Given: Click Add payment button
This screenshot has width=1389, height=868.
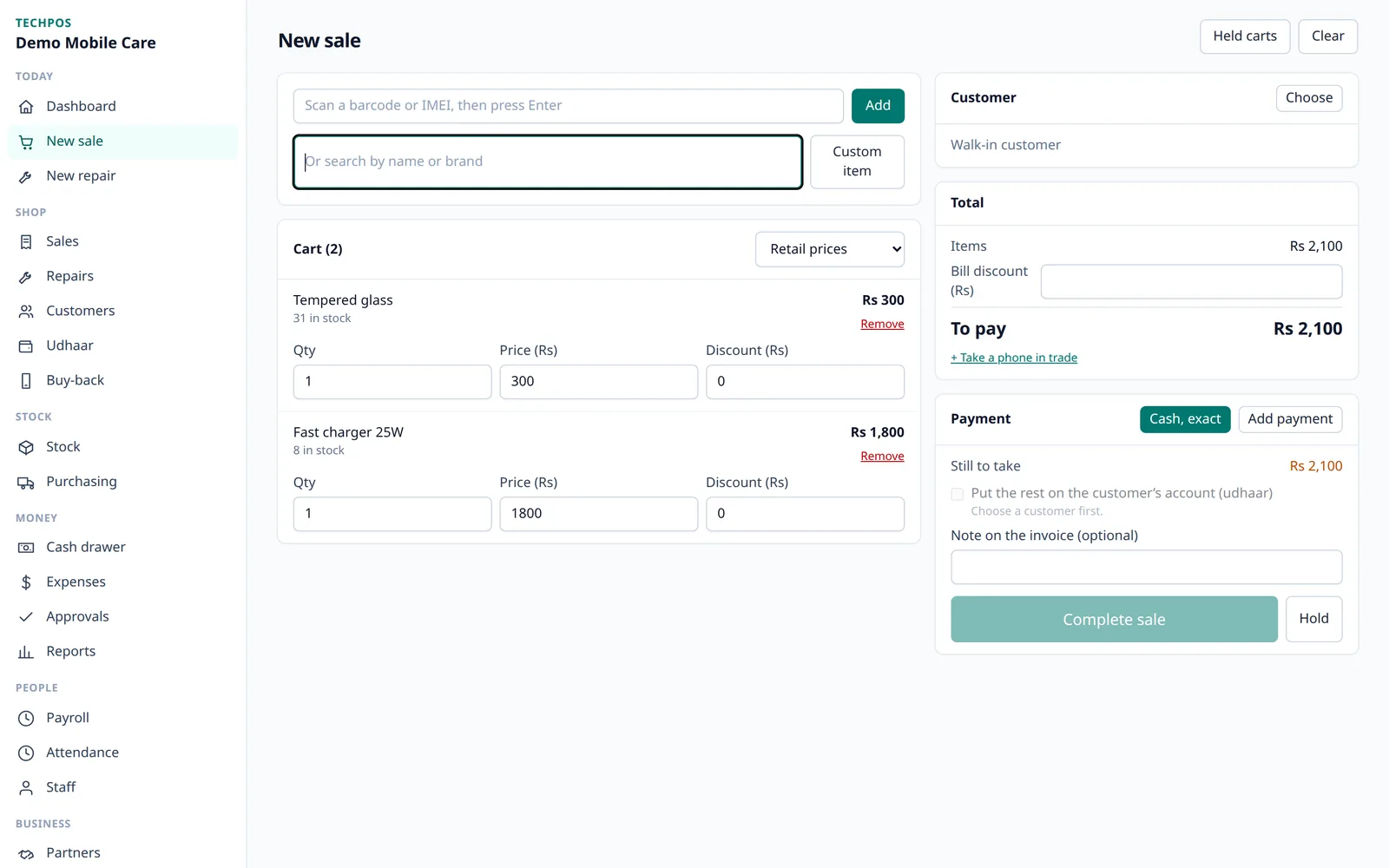Looking at the screenshot, I should click(1290, 419).
